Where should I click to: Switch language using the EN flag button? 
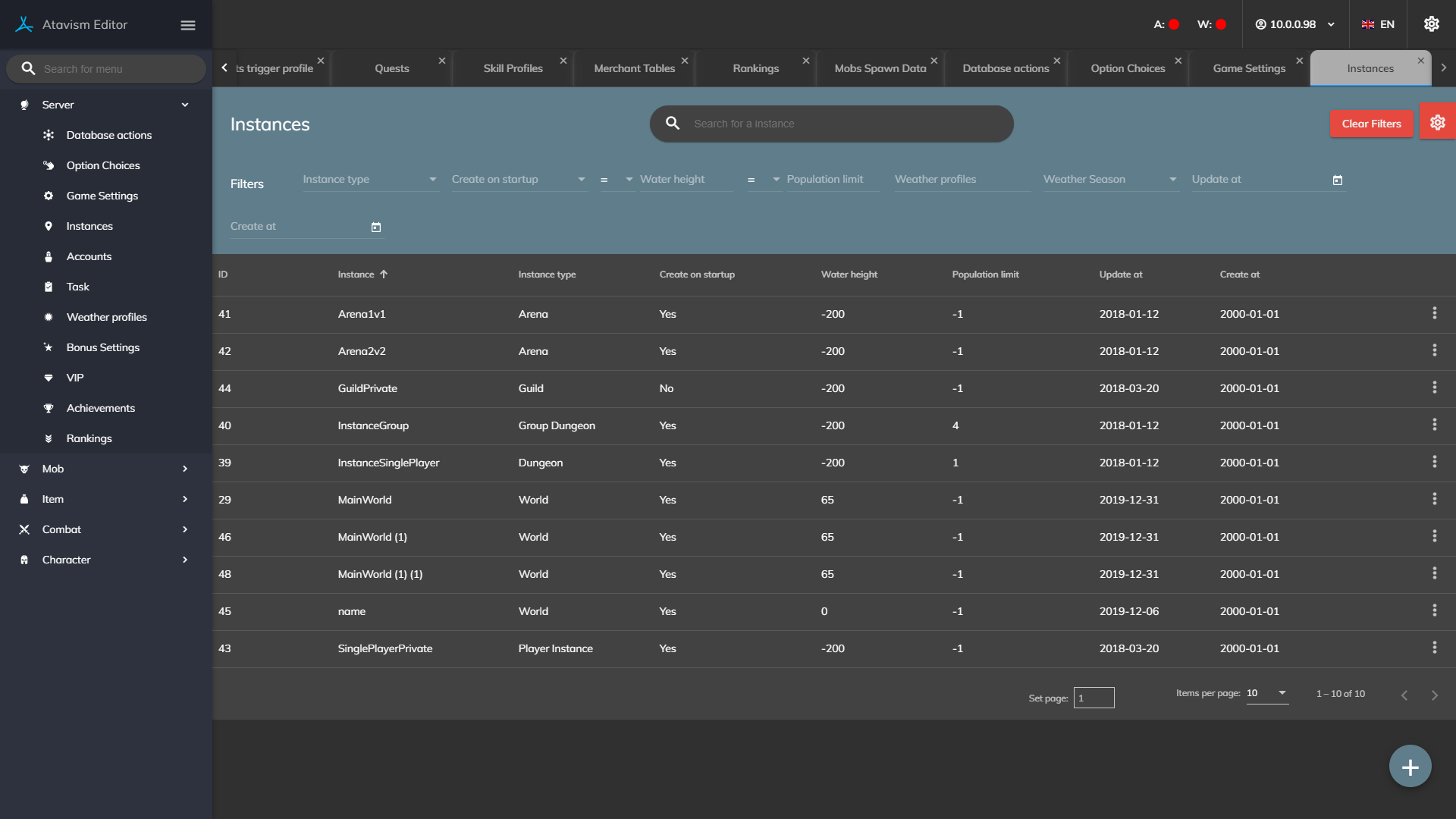pyautogui.click(x=1378, y=24)
